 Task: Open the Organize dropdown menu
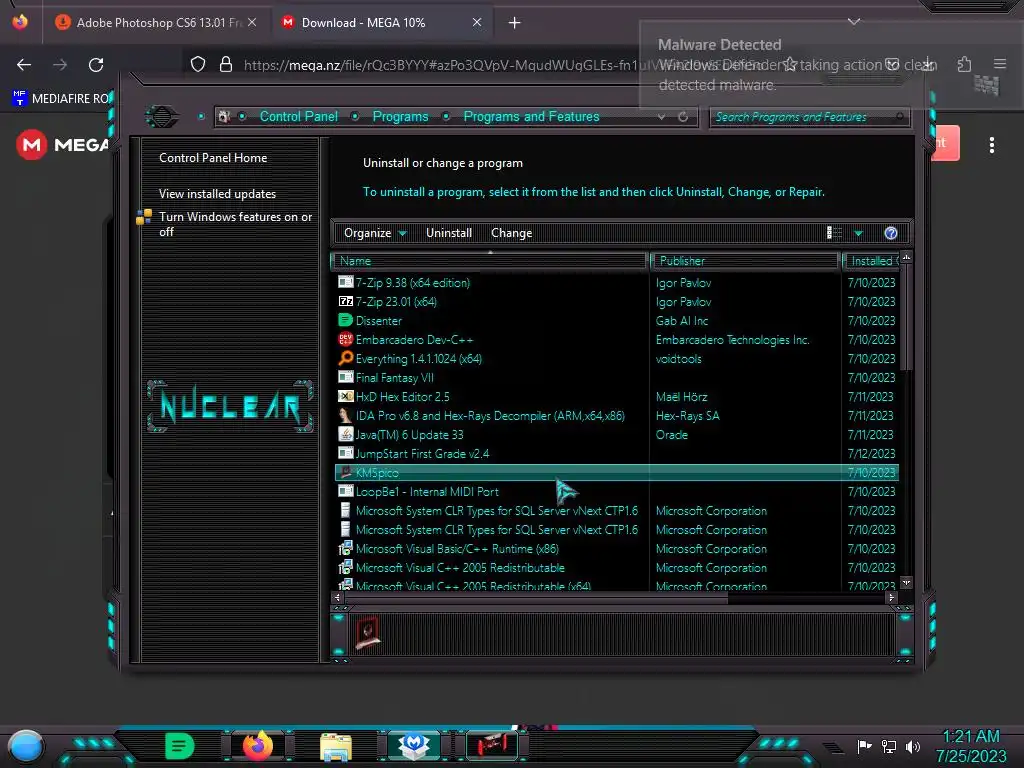point(375,233)
